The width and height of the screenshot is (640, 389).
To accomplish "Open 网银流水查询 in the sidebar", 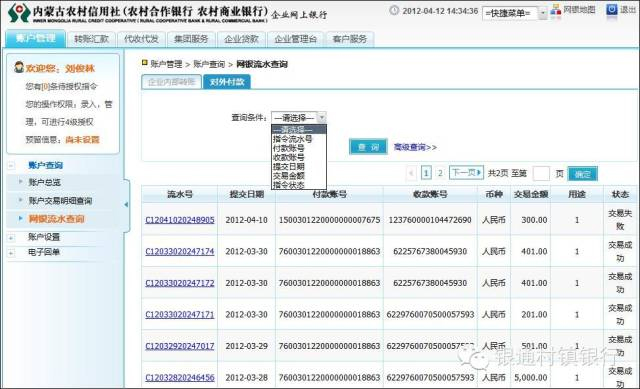I will pyautogui.click(x=56, y=219).
